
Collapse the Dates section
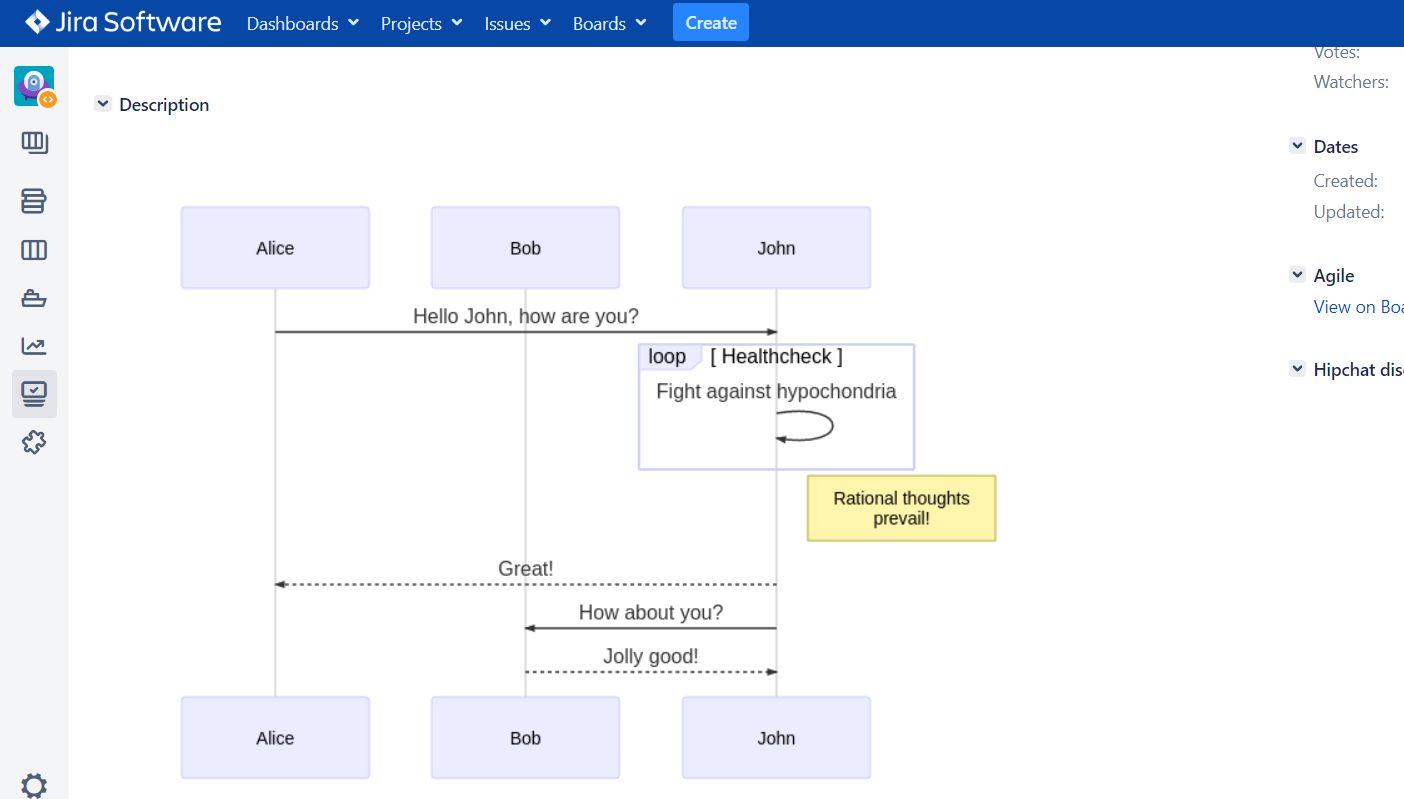[x=1297, y=146]
